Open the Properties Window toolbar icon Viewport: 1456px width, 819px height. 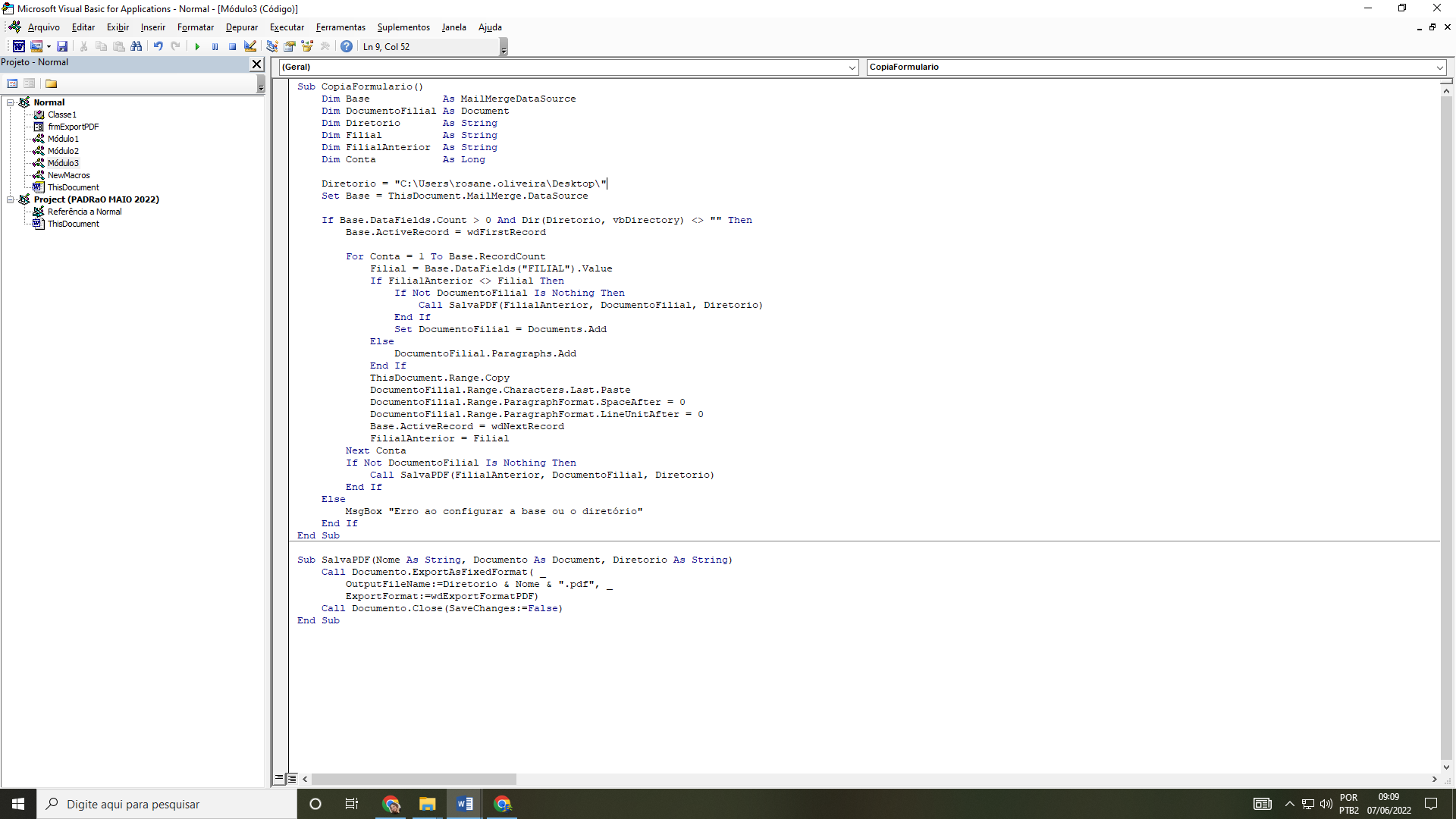[289, 46]
